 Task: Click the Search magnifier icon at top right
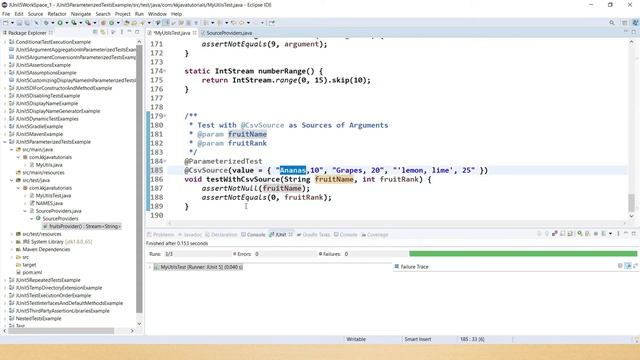pyautogui.click(x=611, y=23)
